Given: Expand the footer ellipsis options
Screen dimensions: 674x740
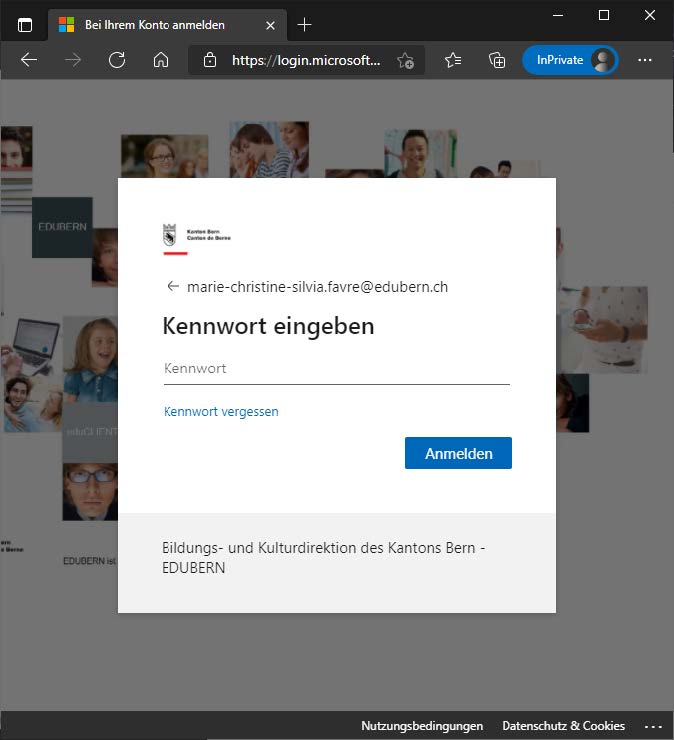Looking at the screenshot, I should pos(653,726).
